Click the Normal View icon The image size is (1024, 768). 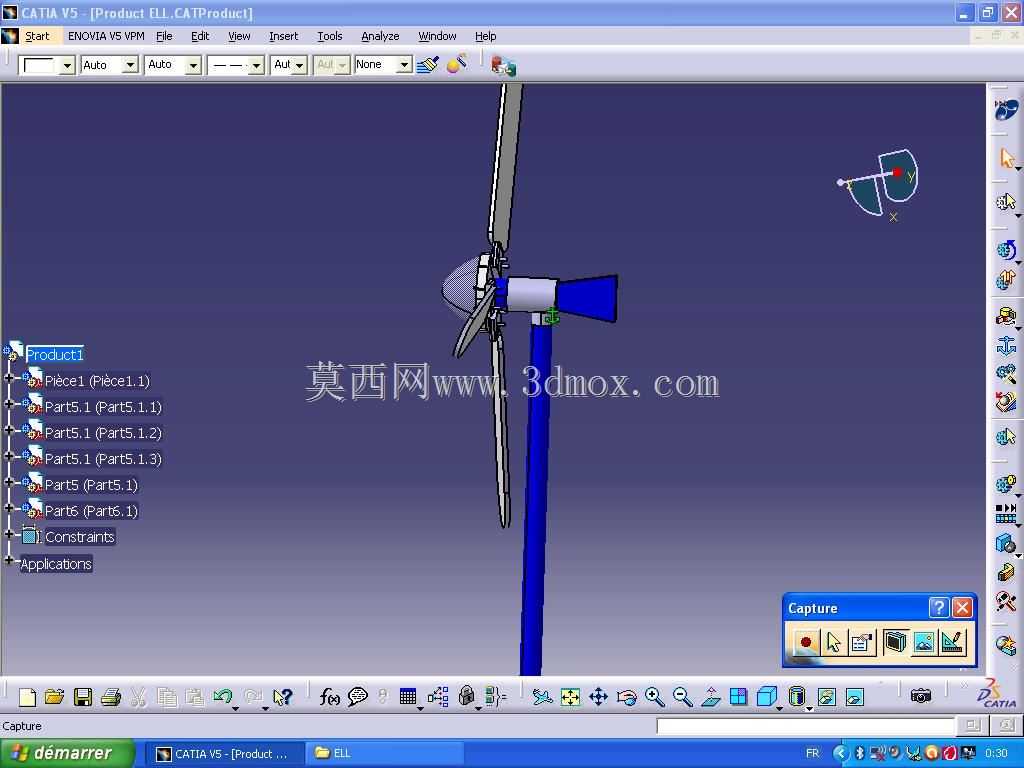[711, 697]
